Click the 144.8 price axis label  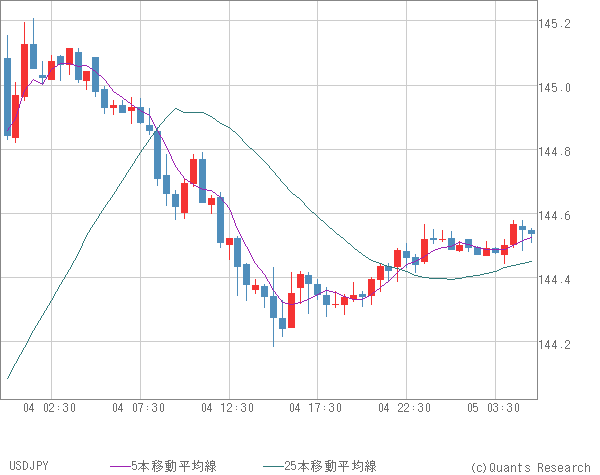click(554, 152)
